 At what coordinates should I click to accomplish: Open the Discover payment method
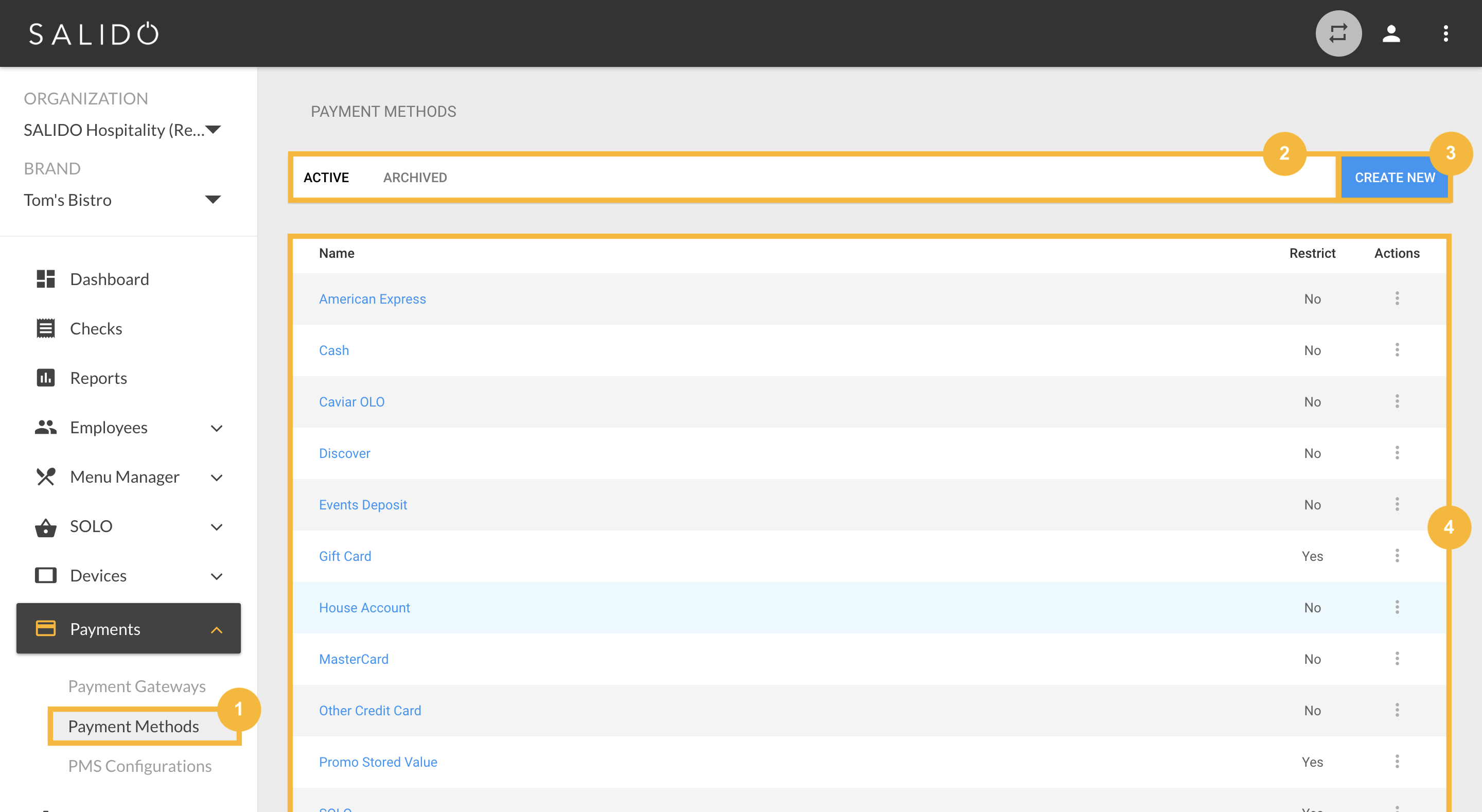click(345, 453)
